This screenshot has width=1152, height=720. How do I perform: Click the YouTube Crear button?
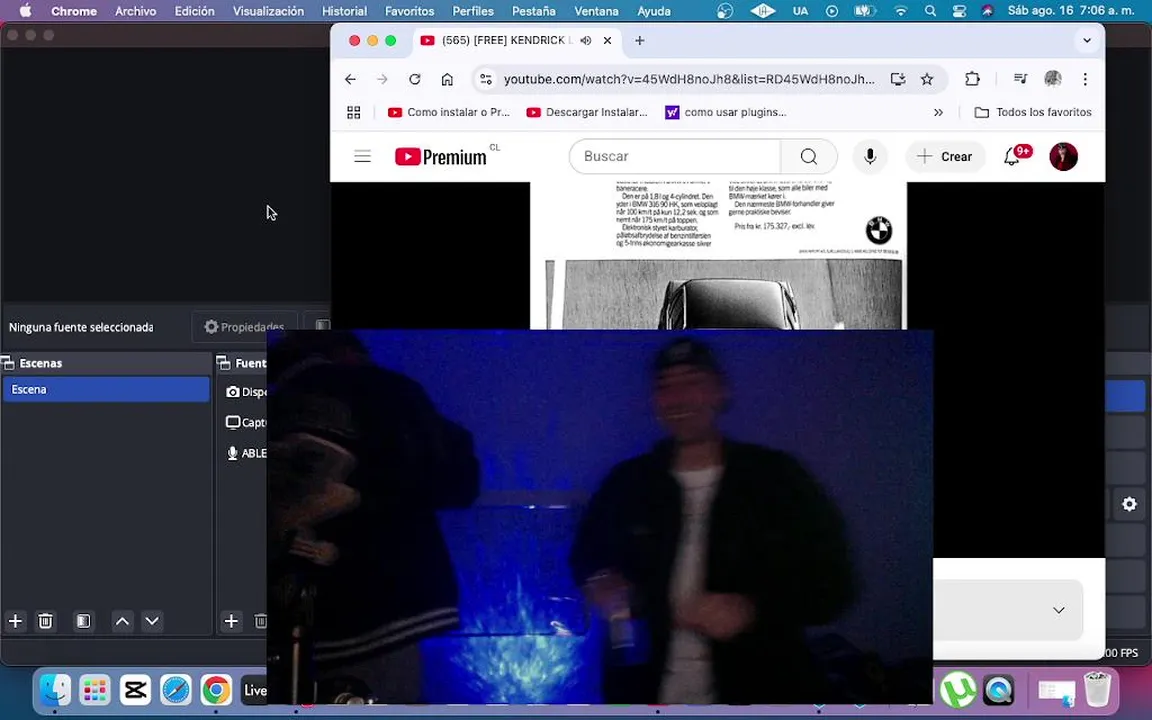click(x=946, y=156)
